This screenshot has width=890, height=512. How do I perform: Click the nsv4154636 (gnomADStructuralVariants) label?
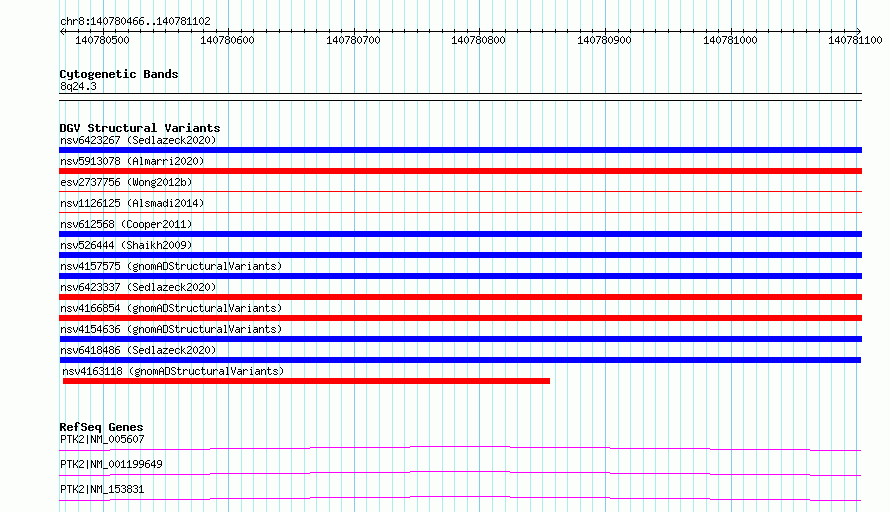171,329
